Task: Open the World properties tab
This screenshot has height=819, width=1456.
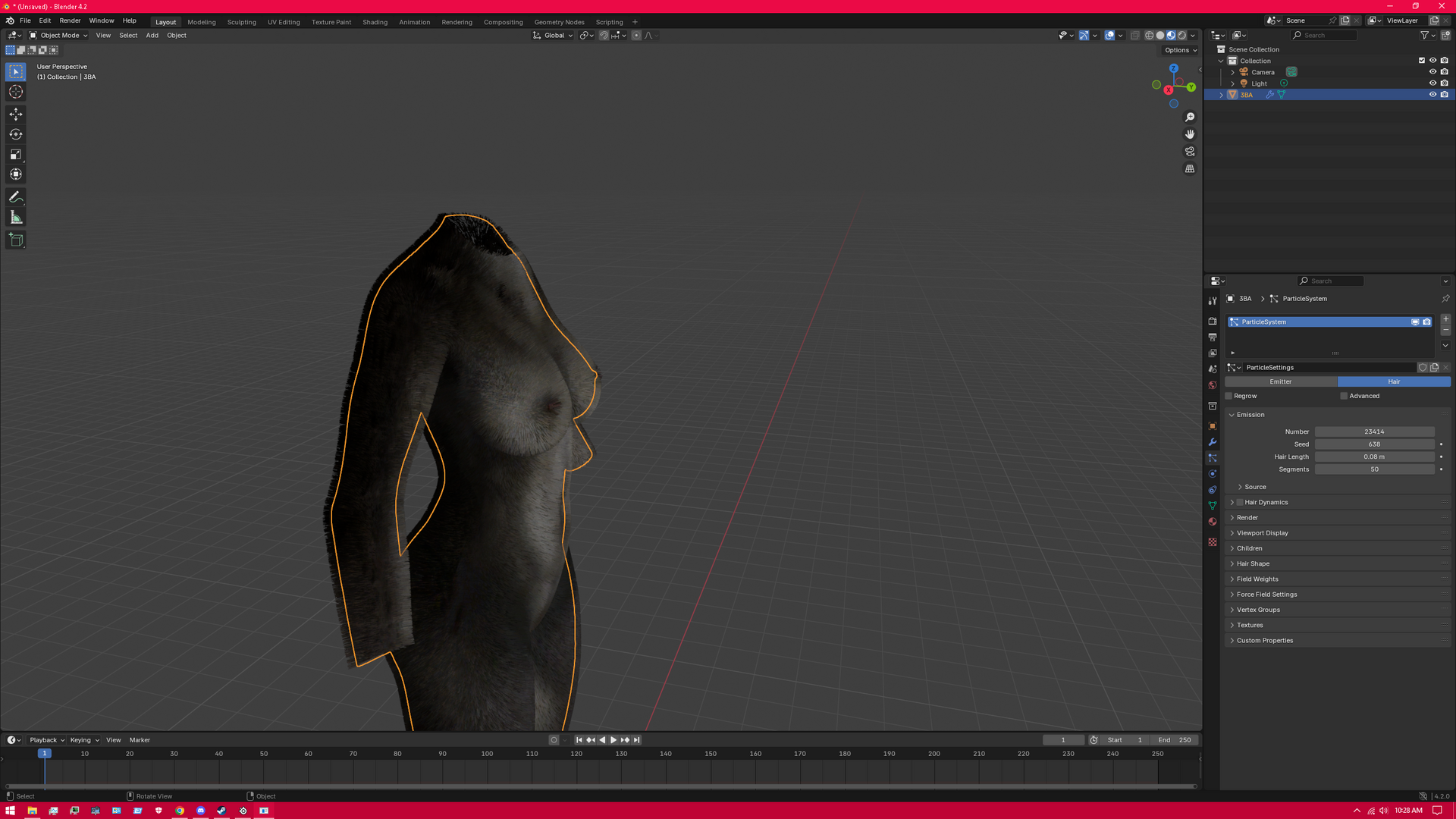Action: [x=1213, y=385]
